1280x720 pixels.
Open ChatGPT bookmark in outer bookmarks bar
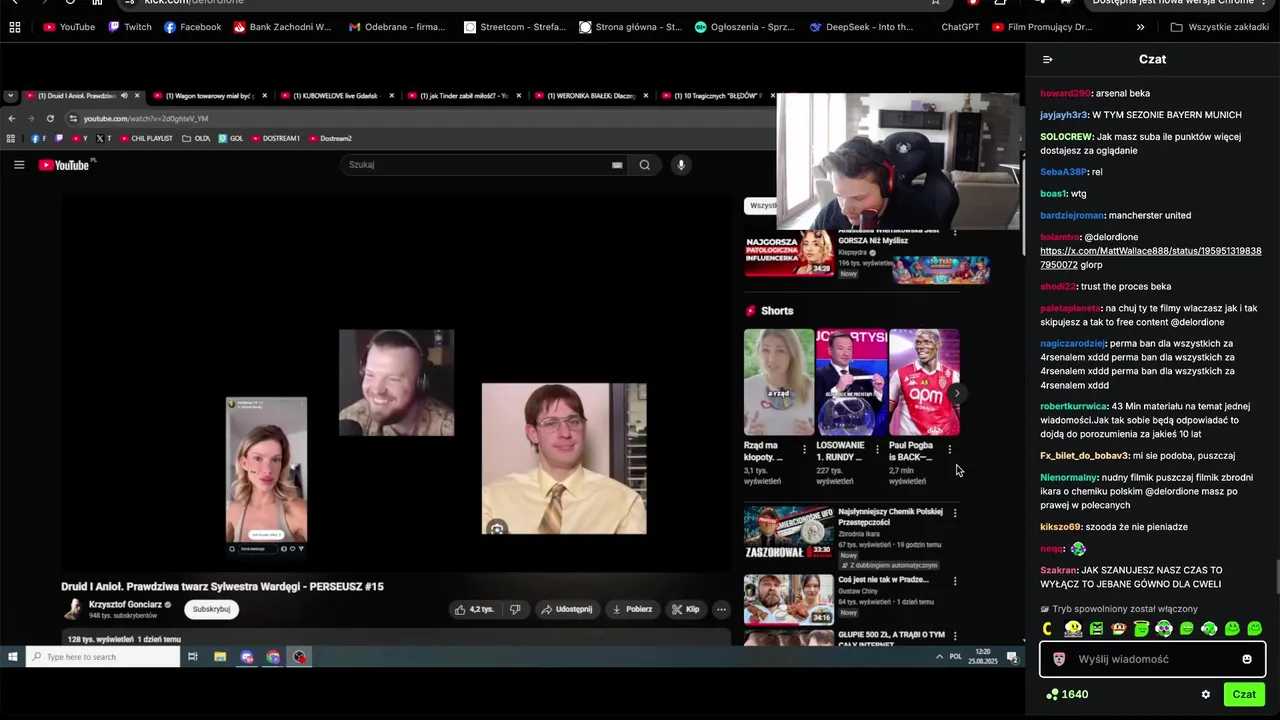[x=960, y=27]
